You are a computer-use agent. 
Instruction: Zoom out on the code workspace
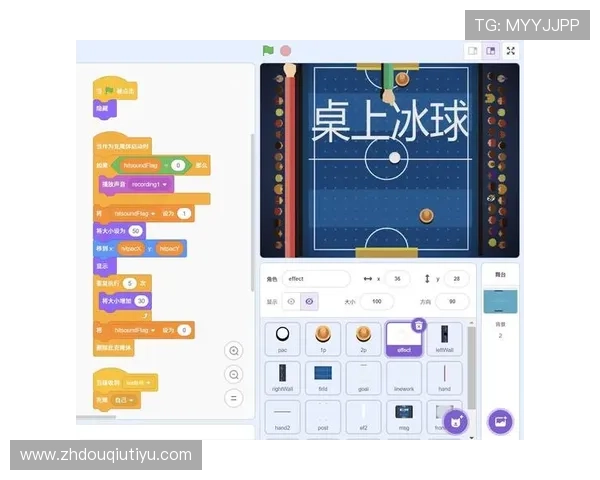pos(234,375)
